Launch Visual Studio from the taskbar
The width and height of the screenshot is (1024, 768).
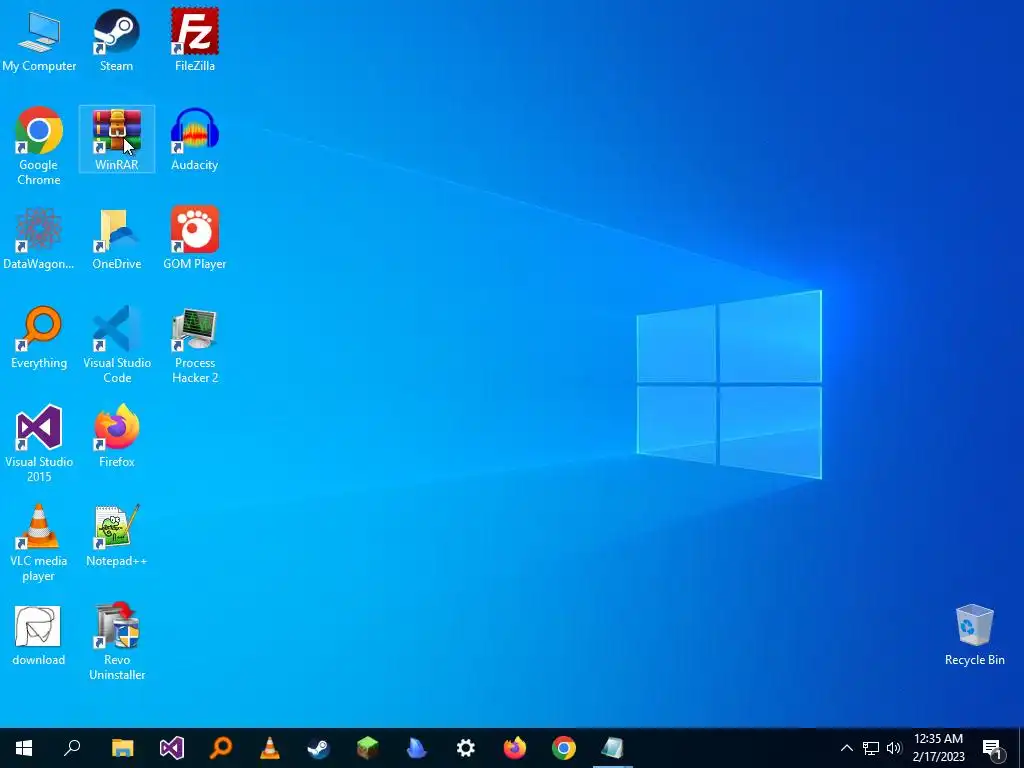(172, 748)
